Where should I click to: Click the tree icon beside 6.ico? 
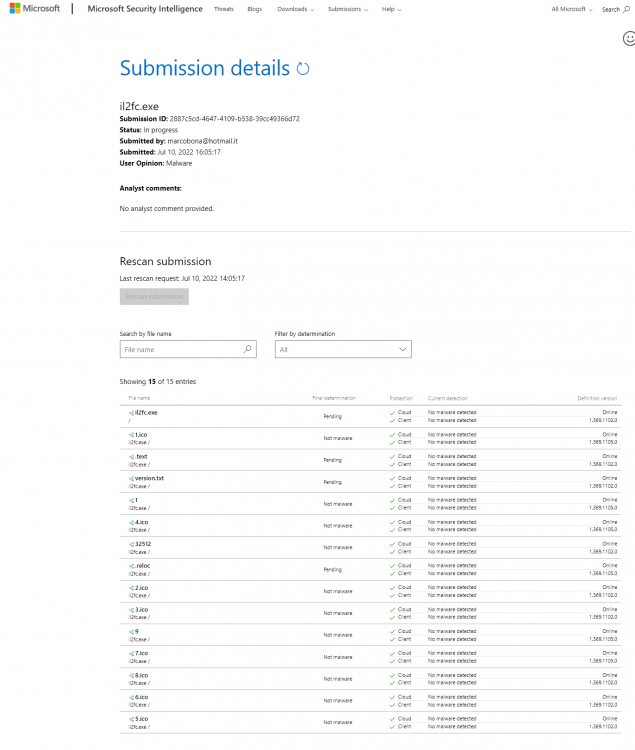131,697
